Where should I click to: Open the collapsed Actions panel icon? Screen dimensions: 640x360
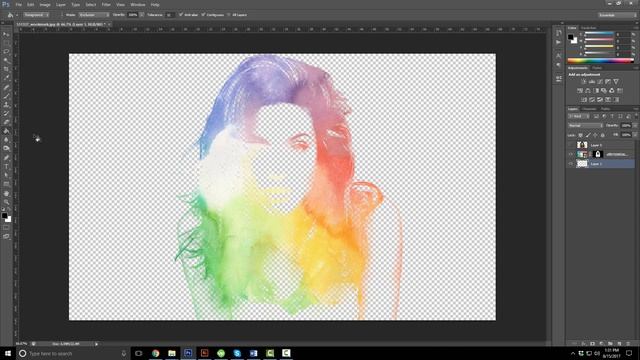point(558,42)
